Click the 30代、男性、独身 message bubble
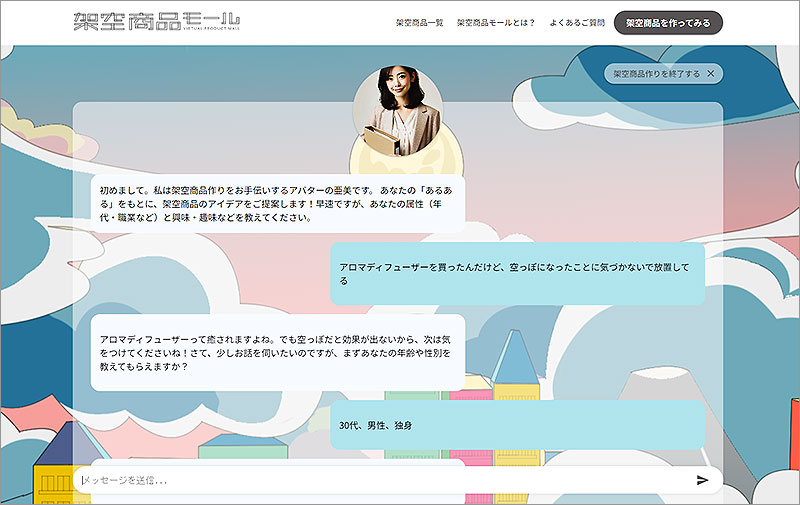 coord(517,425)
